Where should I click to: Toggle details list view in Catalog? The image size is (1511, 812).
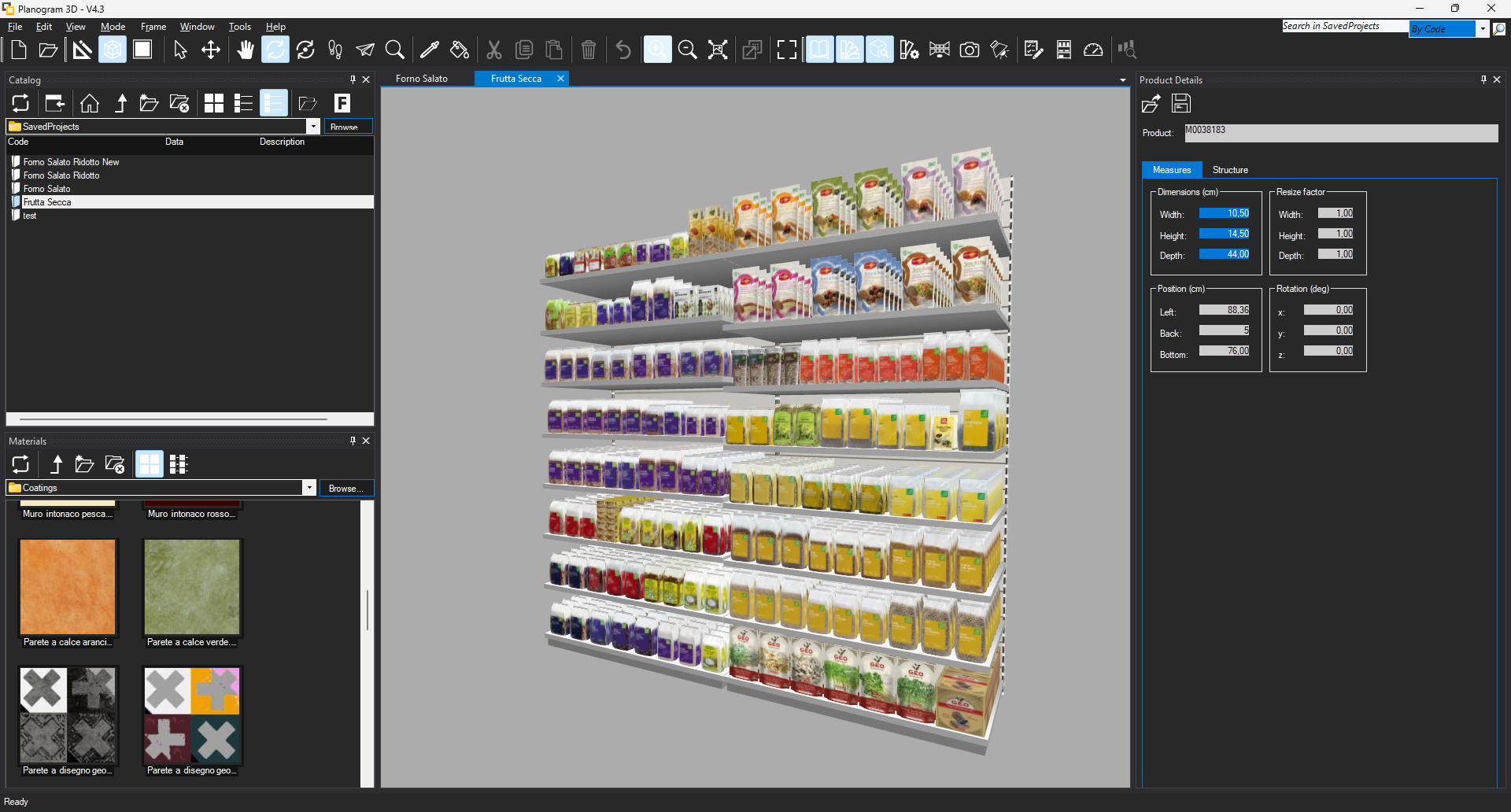(x=273, y=103)
